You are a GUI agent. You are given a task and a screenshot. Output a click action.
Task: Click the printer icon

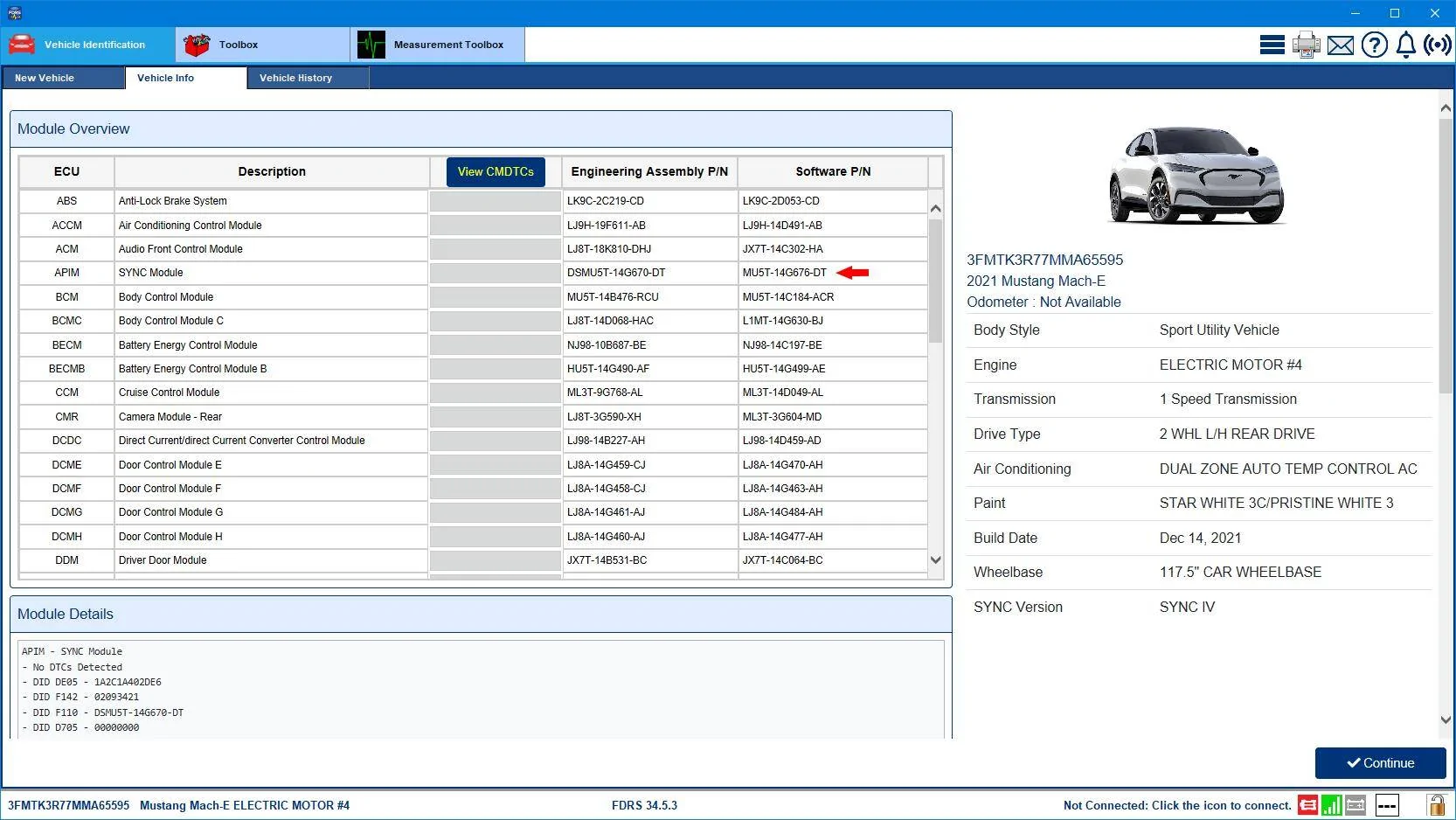(1307, 45)
